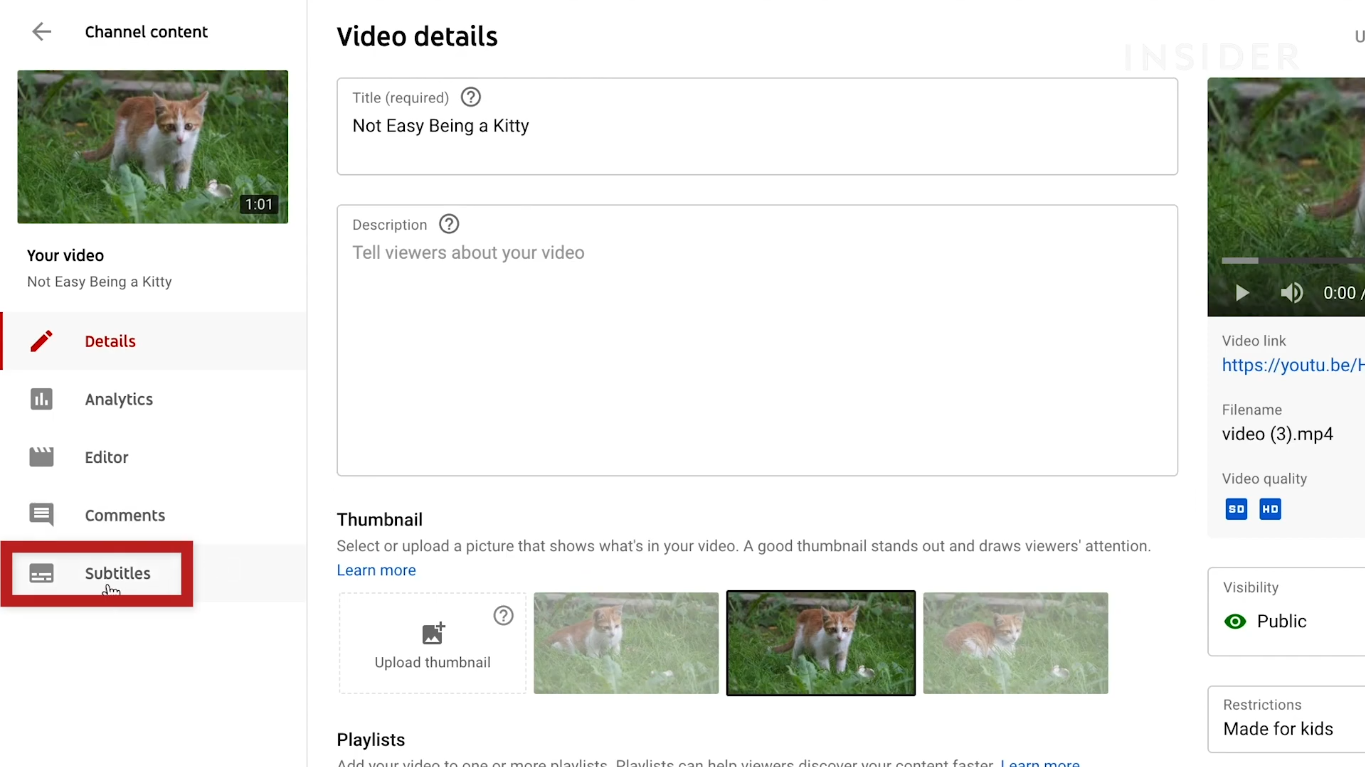Mute the video preview volume
This screenshot has width=1365, height=767.
pos(1291,293)
